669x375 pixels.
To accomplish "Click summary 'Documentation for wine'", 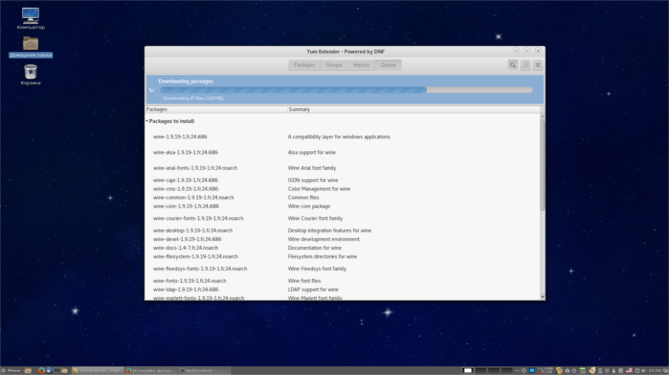I will click(314, 248).
